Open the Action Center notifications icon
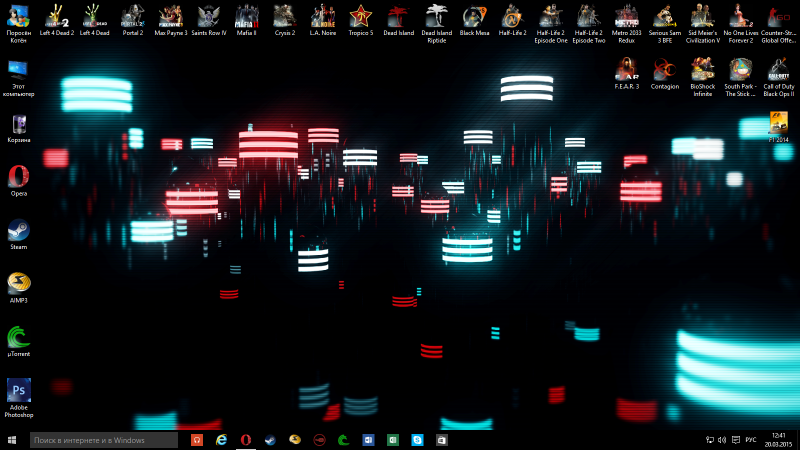This screenshot has height=450, width=800. [736, 440]
